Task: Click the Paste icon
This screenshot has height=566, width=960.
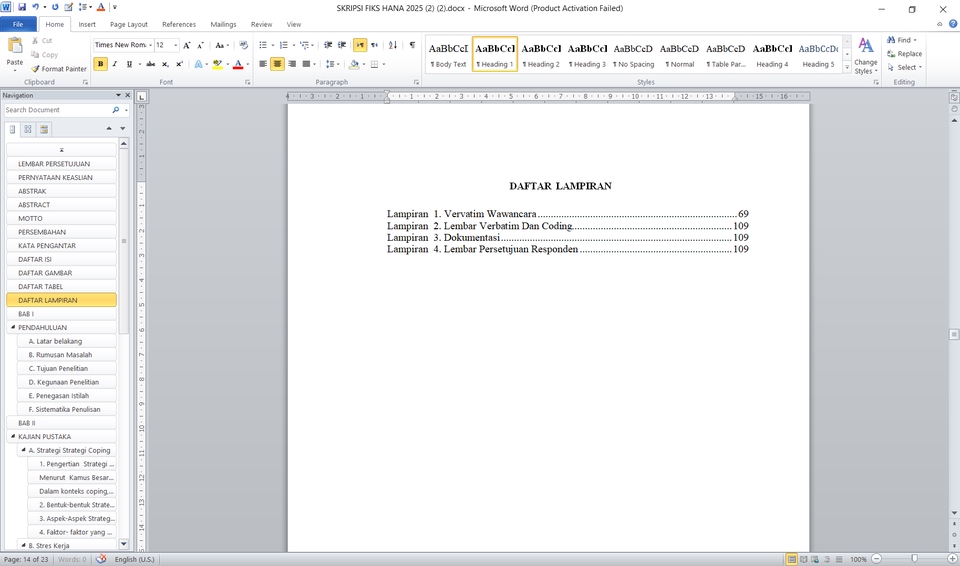Action: (x=15, y=46)
